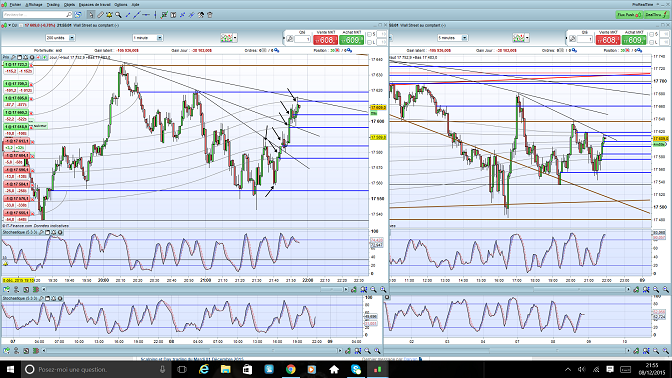Click the refresh icon beside search field
Viewport: 672px width, 378px height.
point(78,15)
